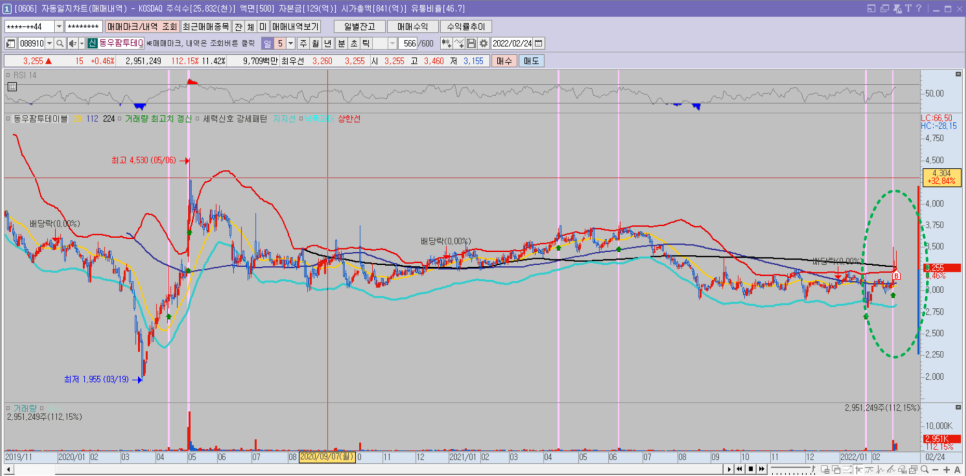Click the title bar T font icon

click(908, 8)
